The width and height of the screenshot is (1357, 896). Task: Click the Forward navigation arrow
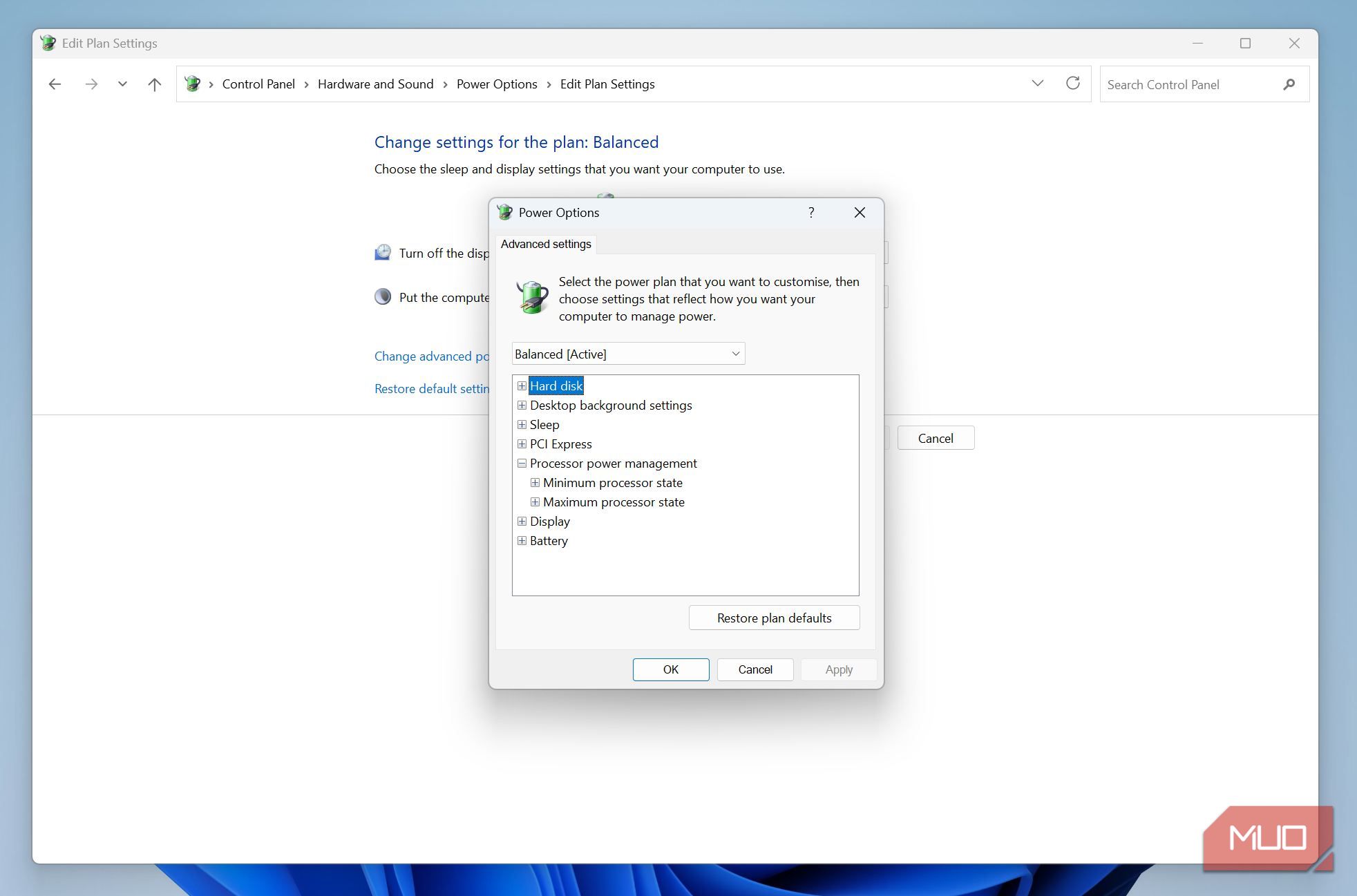point(91,84)
